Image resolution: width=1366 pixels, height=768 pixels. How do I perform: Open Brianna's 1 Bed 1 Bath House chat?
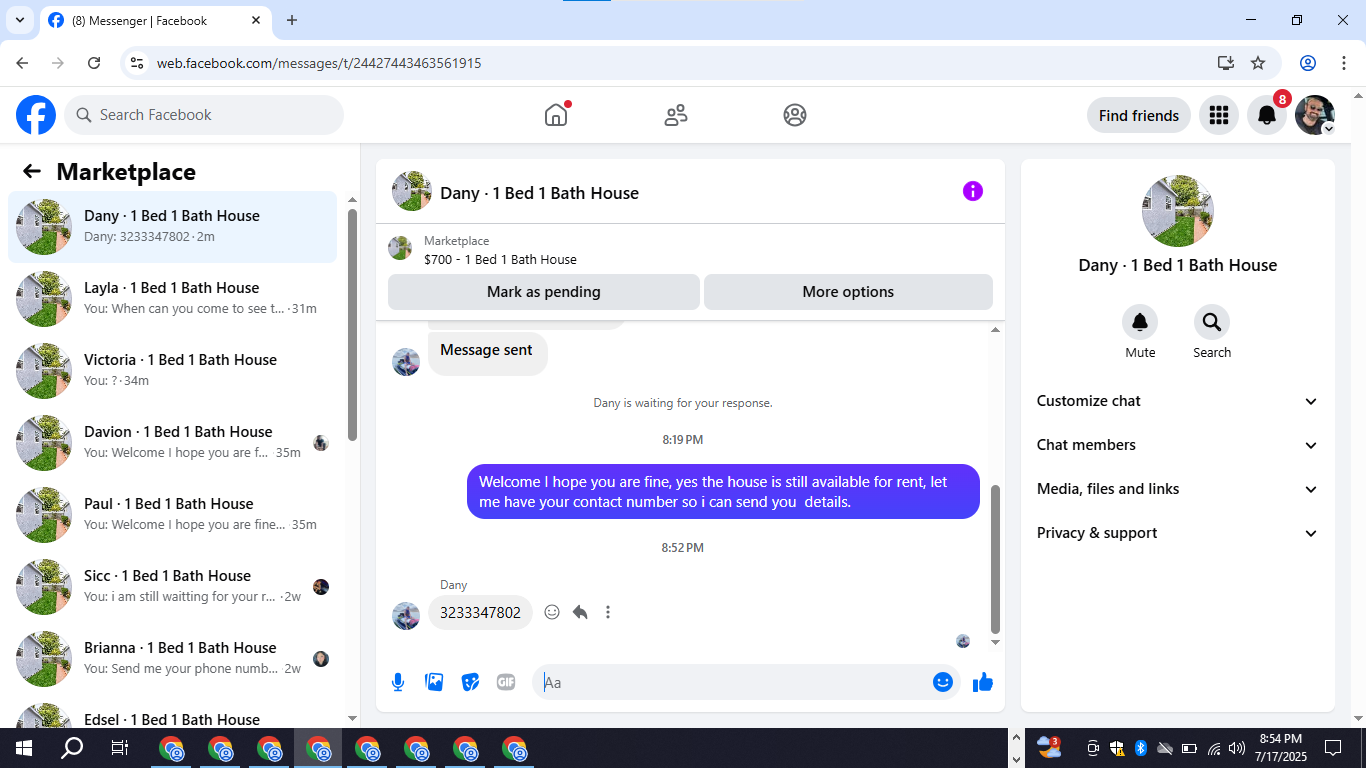click(x=173, y=659)
